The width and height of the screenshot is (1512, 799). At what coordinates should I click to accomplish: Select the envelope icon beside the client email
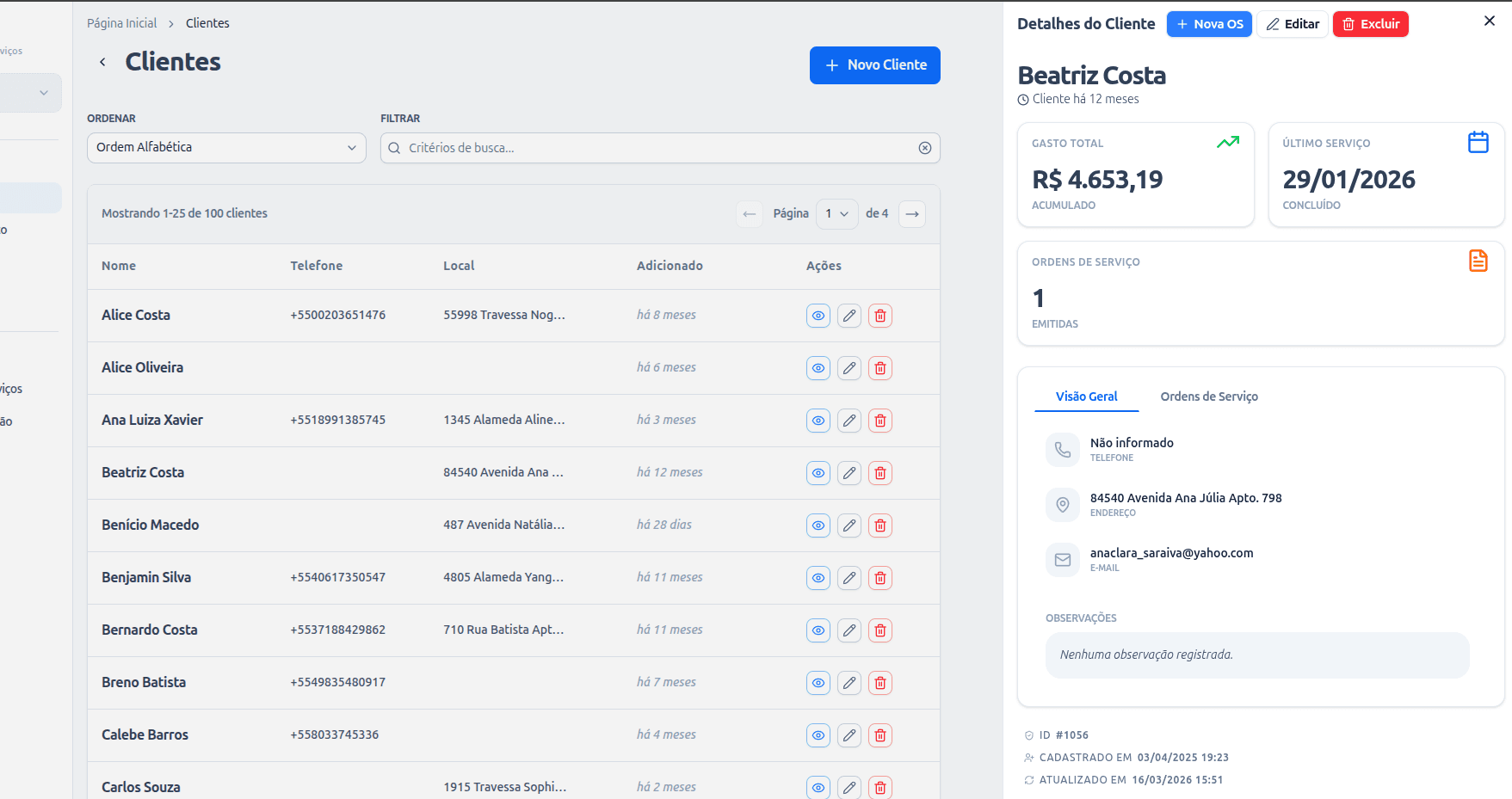pos(1063,560)
